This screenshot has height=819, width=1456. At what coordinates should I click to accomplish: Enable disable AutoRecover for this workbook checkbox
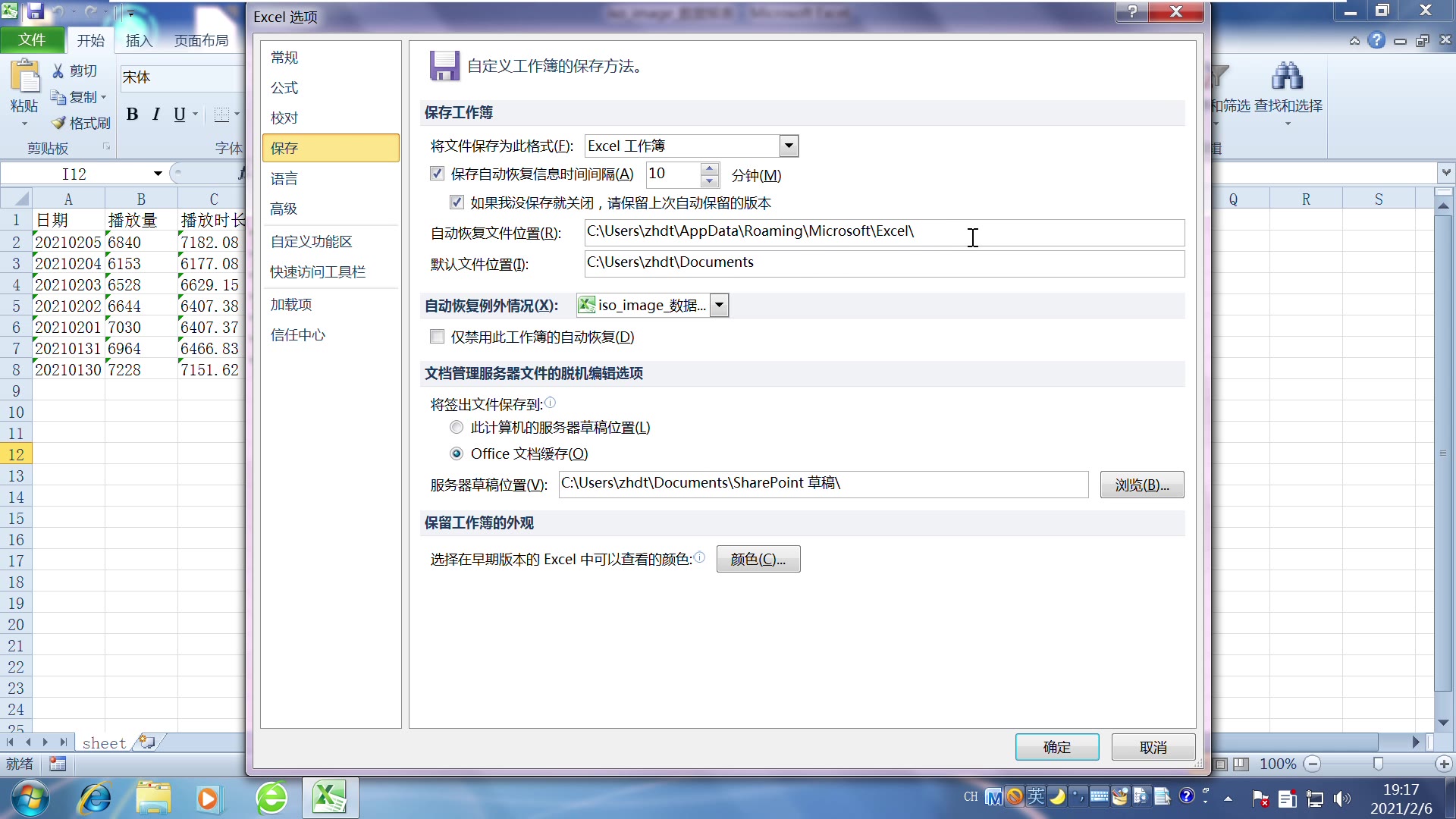pyautogui.click(x=437, y=337)
